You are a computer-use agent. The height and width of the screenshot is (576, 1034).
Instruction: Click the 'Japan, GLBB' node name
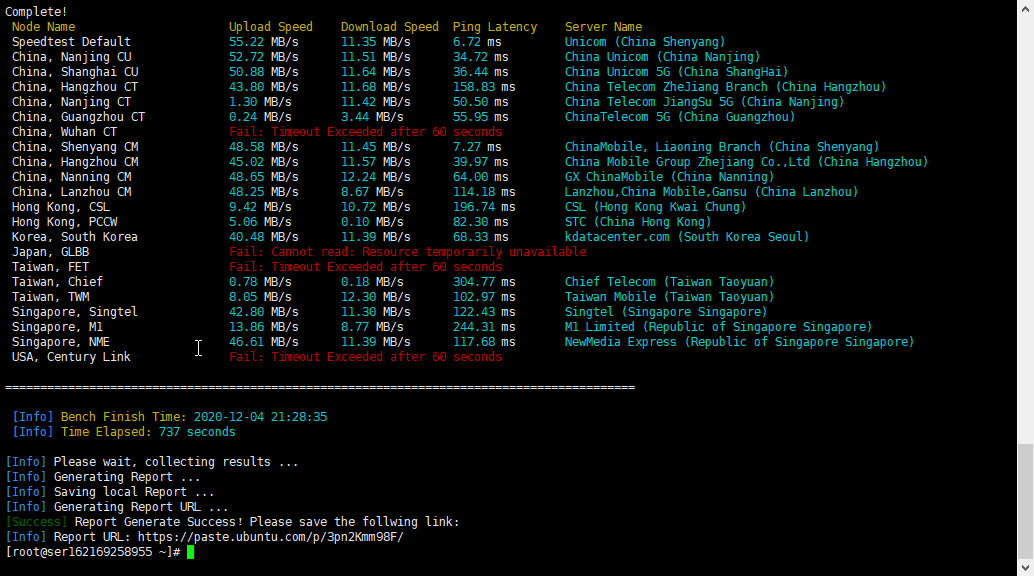click(50, 252)
